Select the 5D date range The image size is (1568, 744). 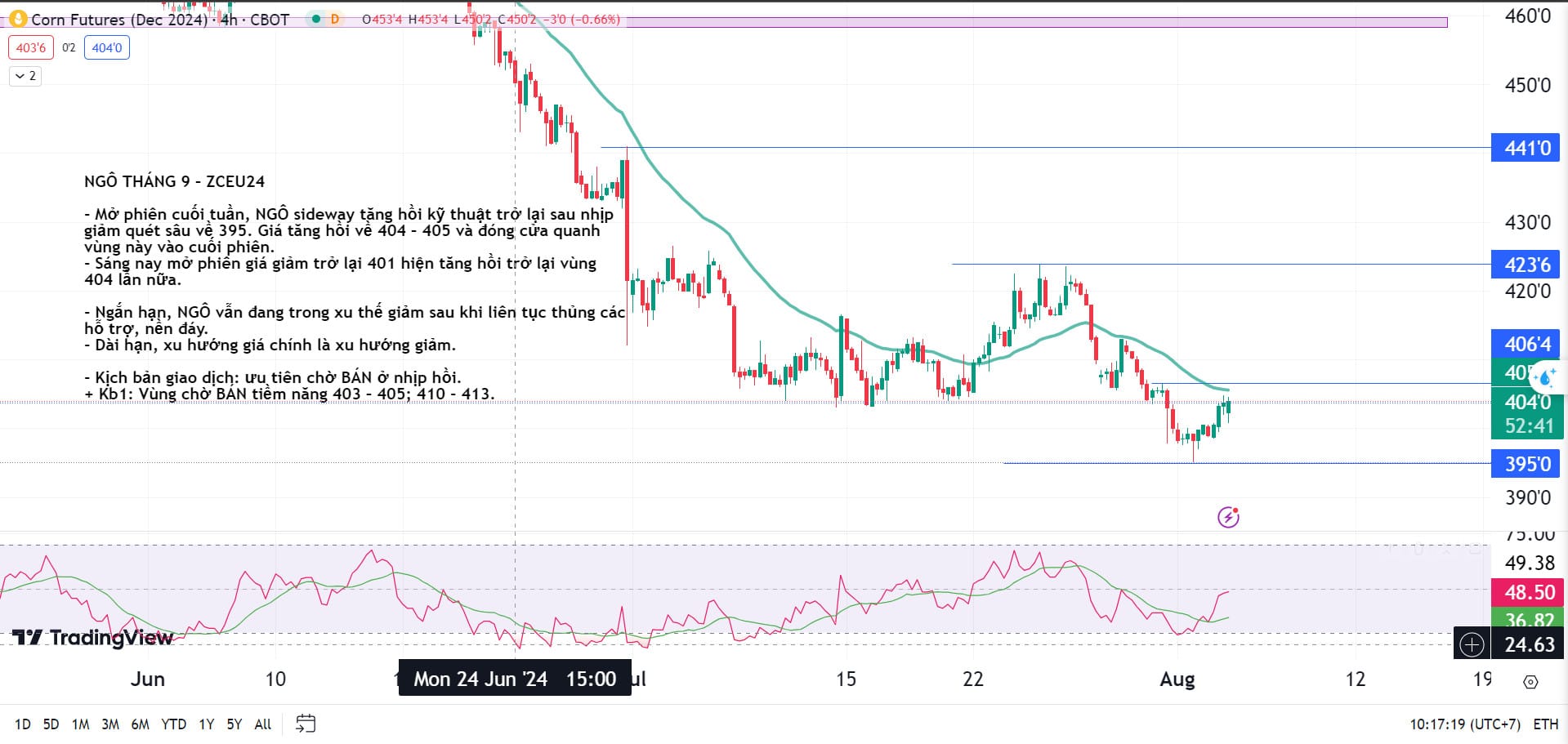[x=51, y=724]
